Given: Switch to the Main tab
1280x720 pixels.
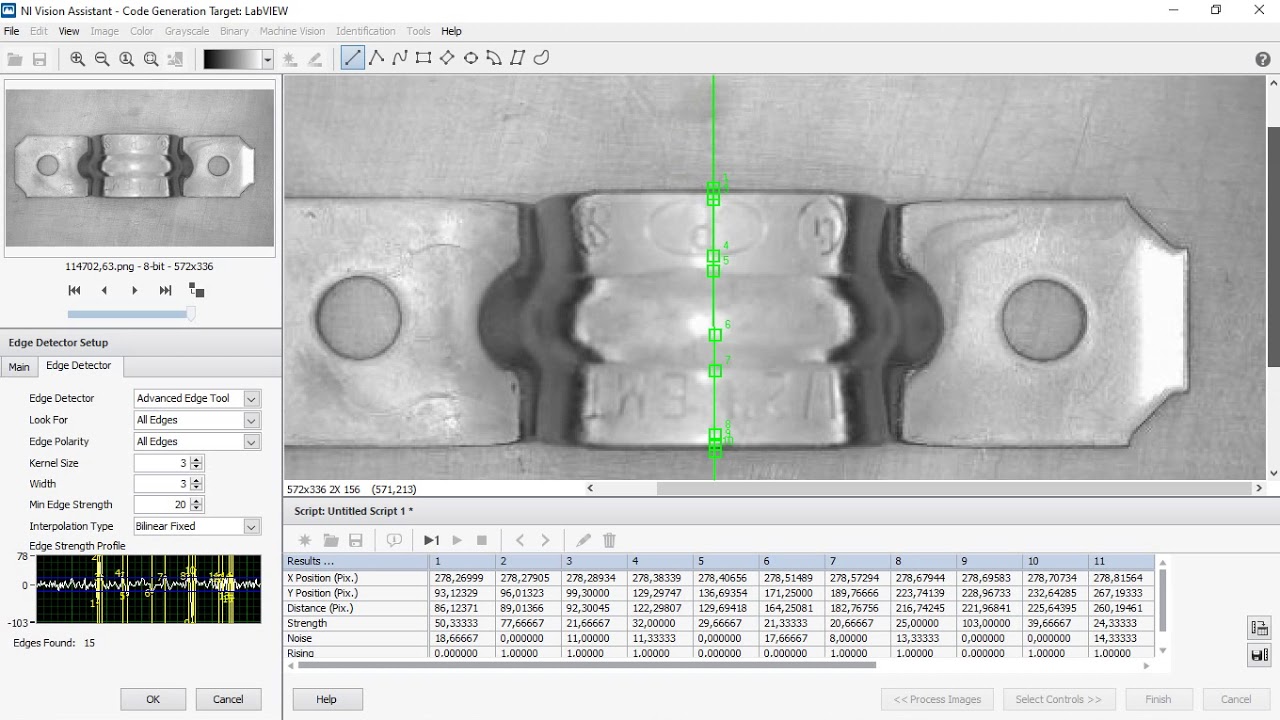Looking at the screenshot, I should [19, 367].
